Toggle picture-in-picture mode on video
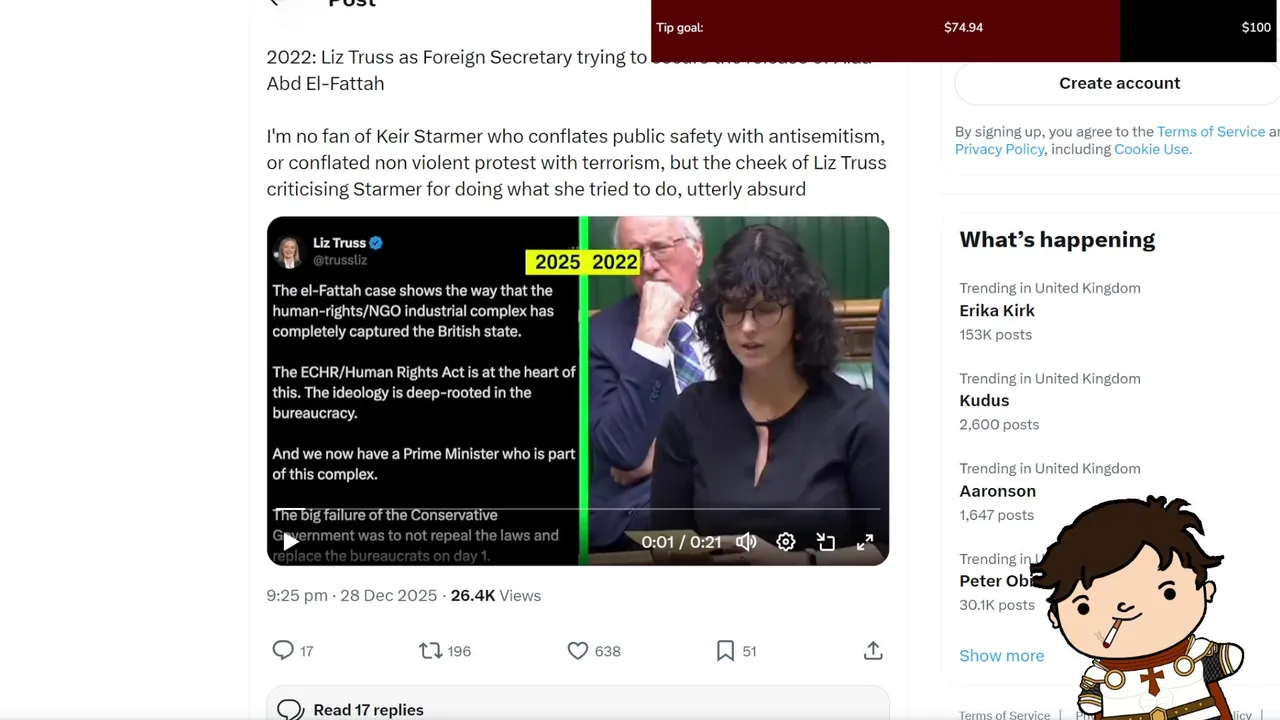This screenshot has height=720, width=1280. [826, 542]
